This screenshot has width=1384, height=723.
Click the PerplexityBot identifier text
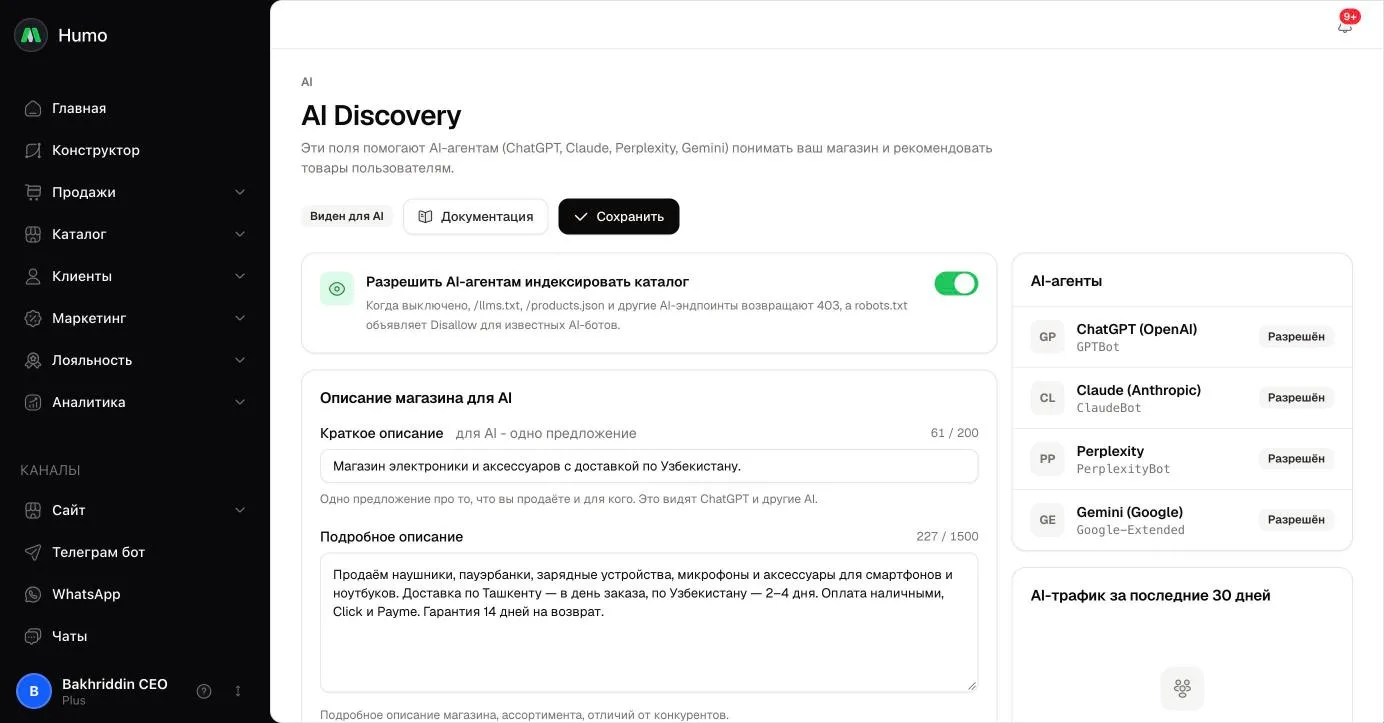click(x=1123, y=469)
